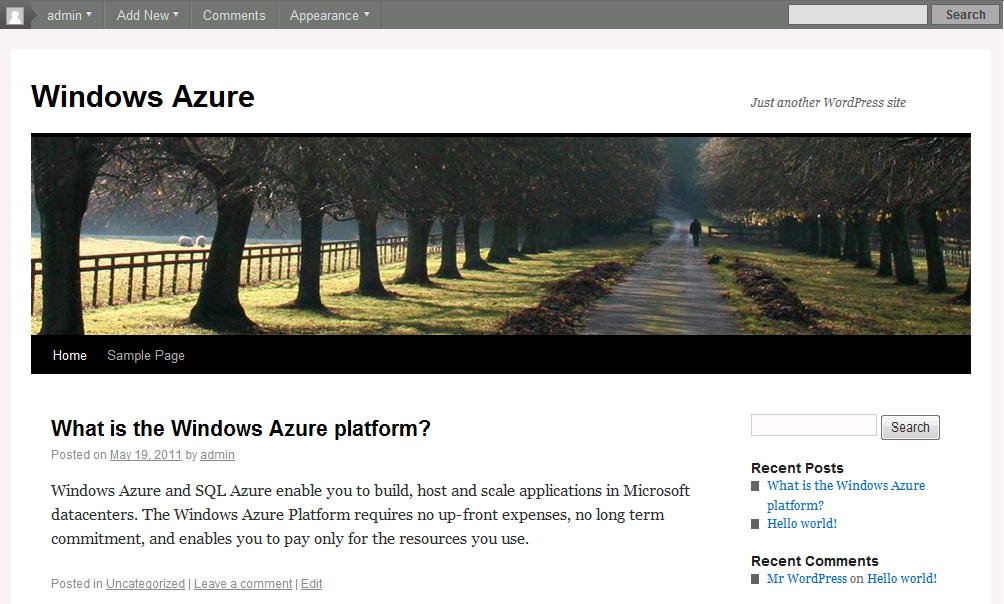1004x604 pixels.
Task: Open 'Hello world!' link under Recent Comments
Action: click(x=902, y=578)
